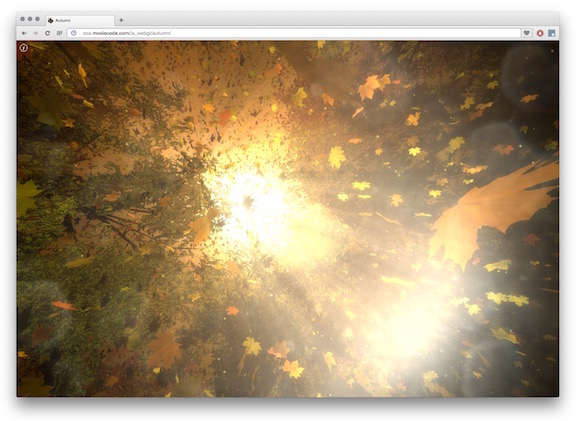Click the blue square extension icon
This screenshot has height=421, width=580.
(x=552, y=33)
